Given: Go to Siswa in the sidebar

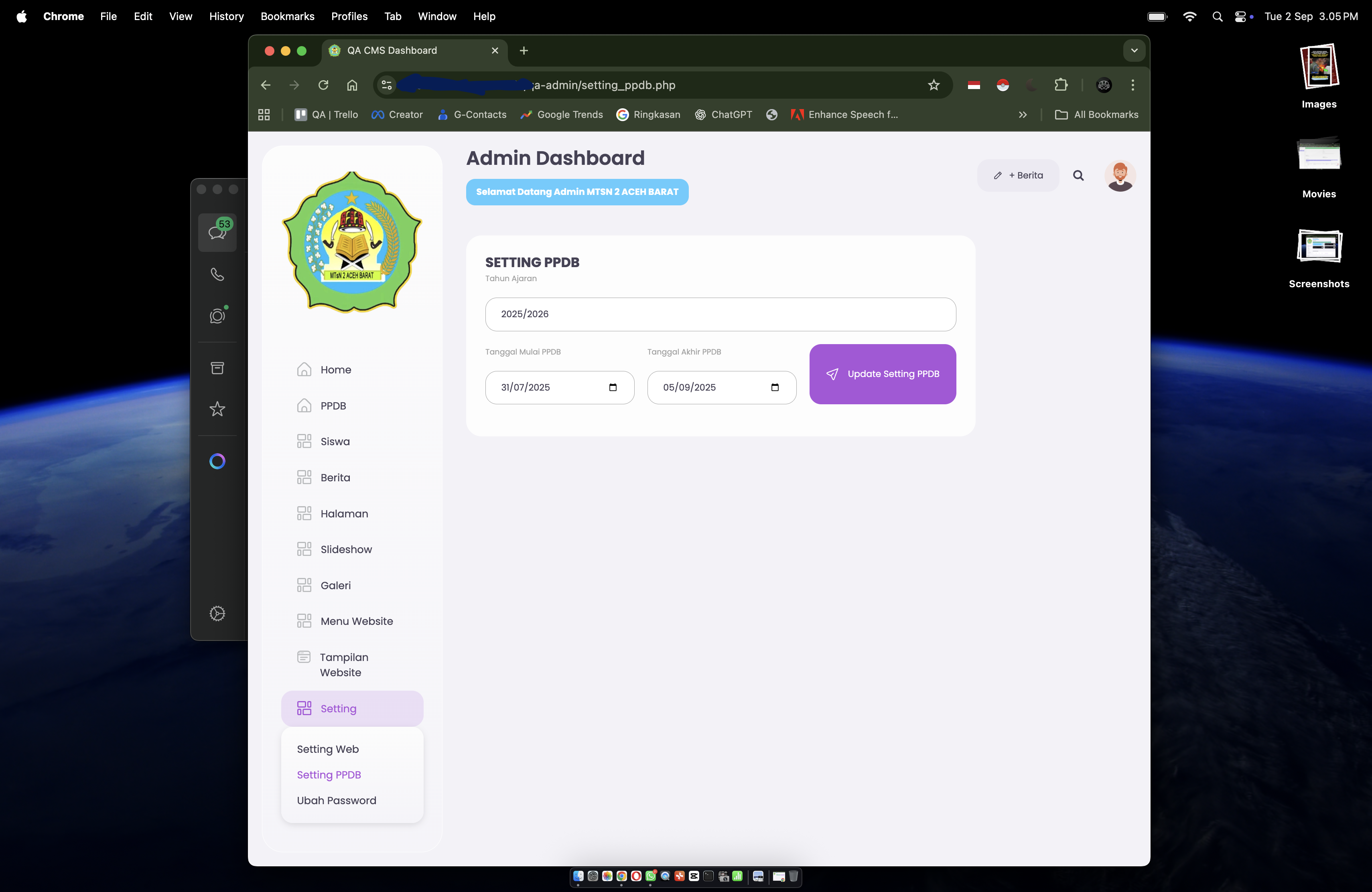Looking at the screenshot, I should [334, 442].
